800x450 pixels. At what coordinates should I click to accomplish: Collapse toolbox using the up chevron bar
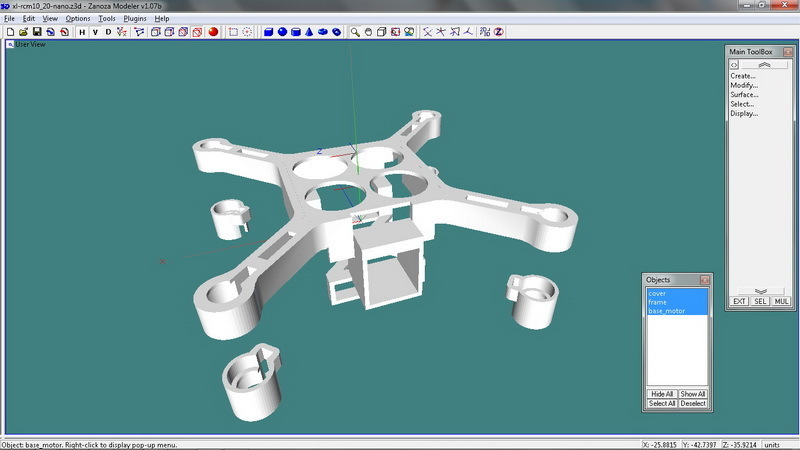click(764, 65)
